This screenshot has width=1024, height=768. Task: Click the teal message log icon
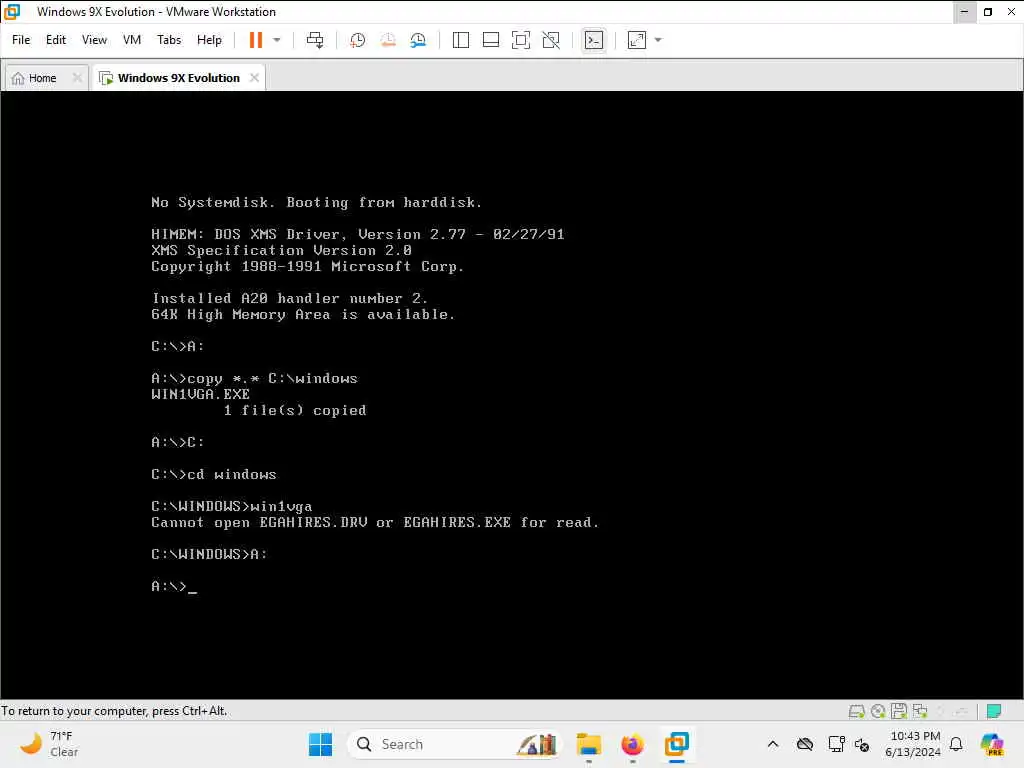(994, 711)
